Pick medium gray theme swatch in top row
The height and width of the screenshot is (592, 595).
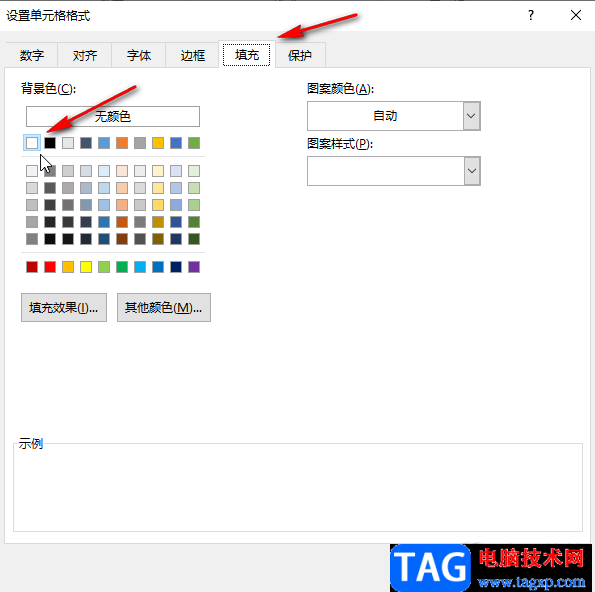point(140,143)
